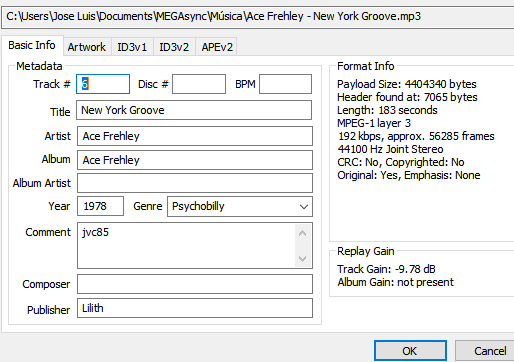Open the Genre dropdown Psychobilly
The width and height of the screenshot is (514, 362).
coord(240,206)
